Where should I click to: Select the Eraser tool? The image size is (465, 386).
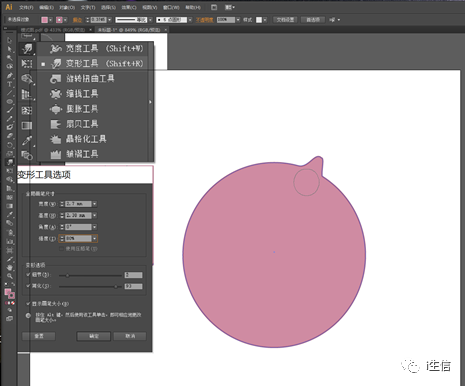click(x=10, y=136)
